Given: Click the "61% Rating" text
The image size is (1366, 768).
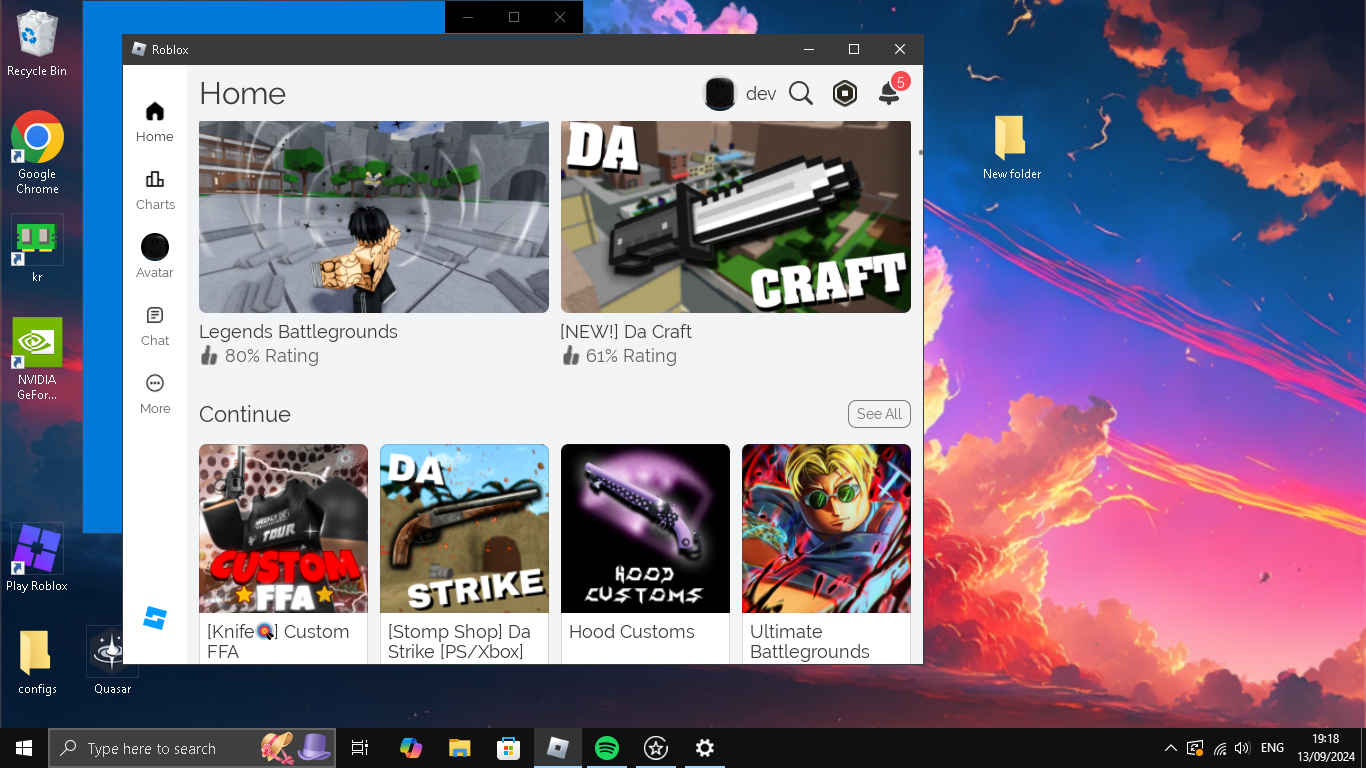Looking at the screenshot, I should tap(631, 356).
